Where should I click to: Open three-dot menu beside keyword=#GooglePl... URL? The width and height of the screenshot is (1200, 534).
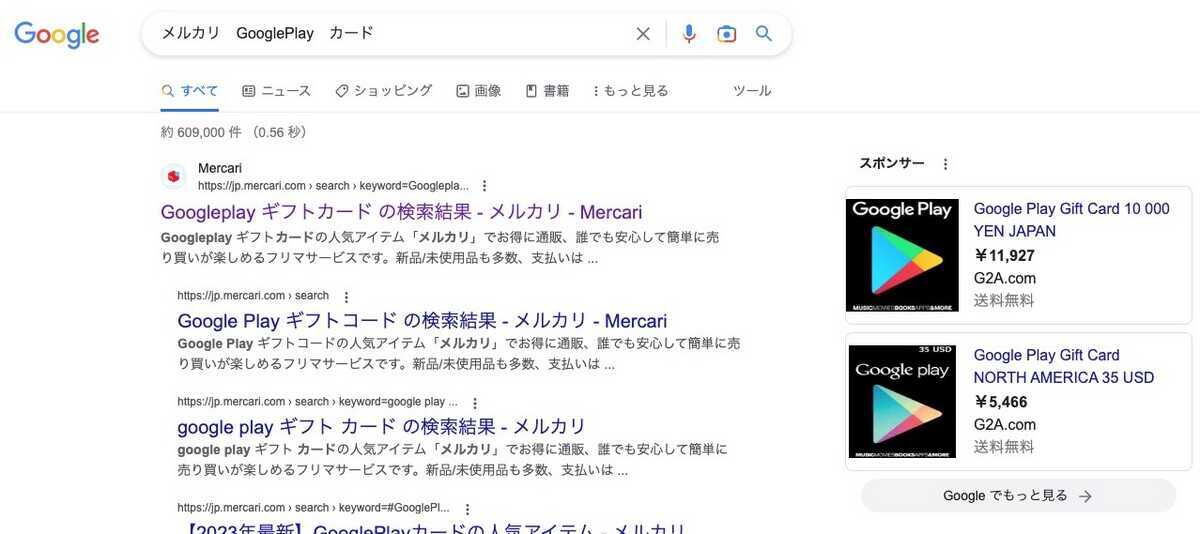(x=467, y=509)
